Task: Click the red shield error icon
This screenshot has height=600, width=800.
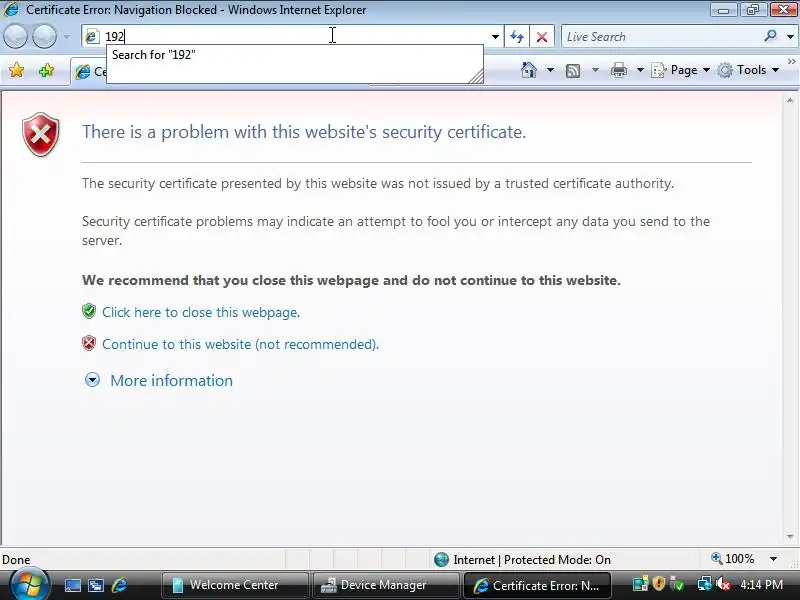Action: tap(41, 135)
